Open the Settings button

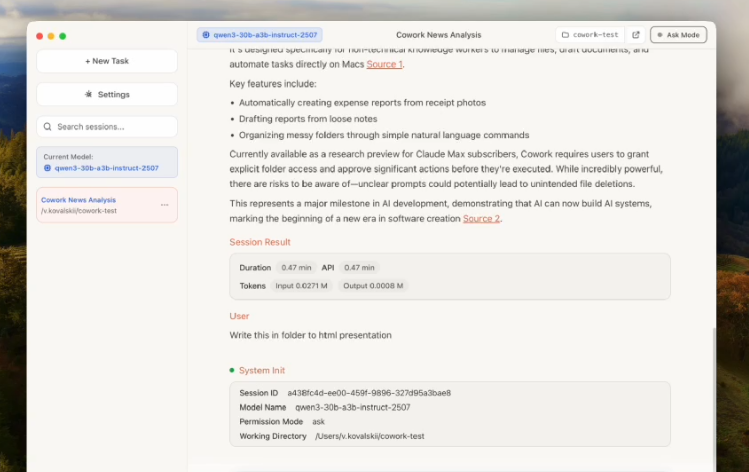click(107, 95)
